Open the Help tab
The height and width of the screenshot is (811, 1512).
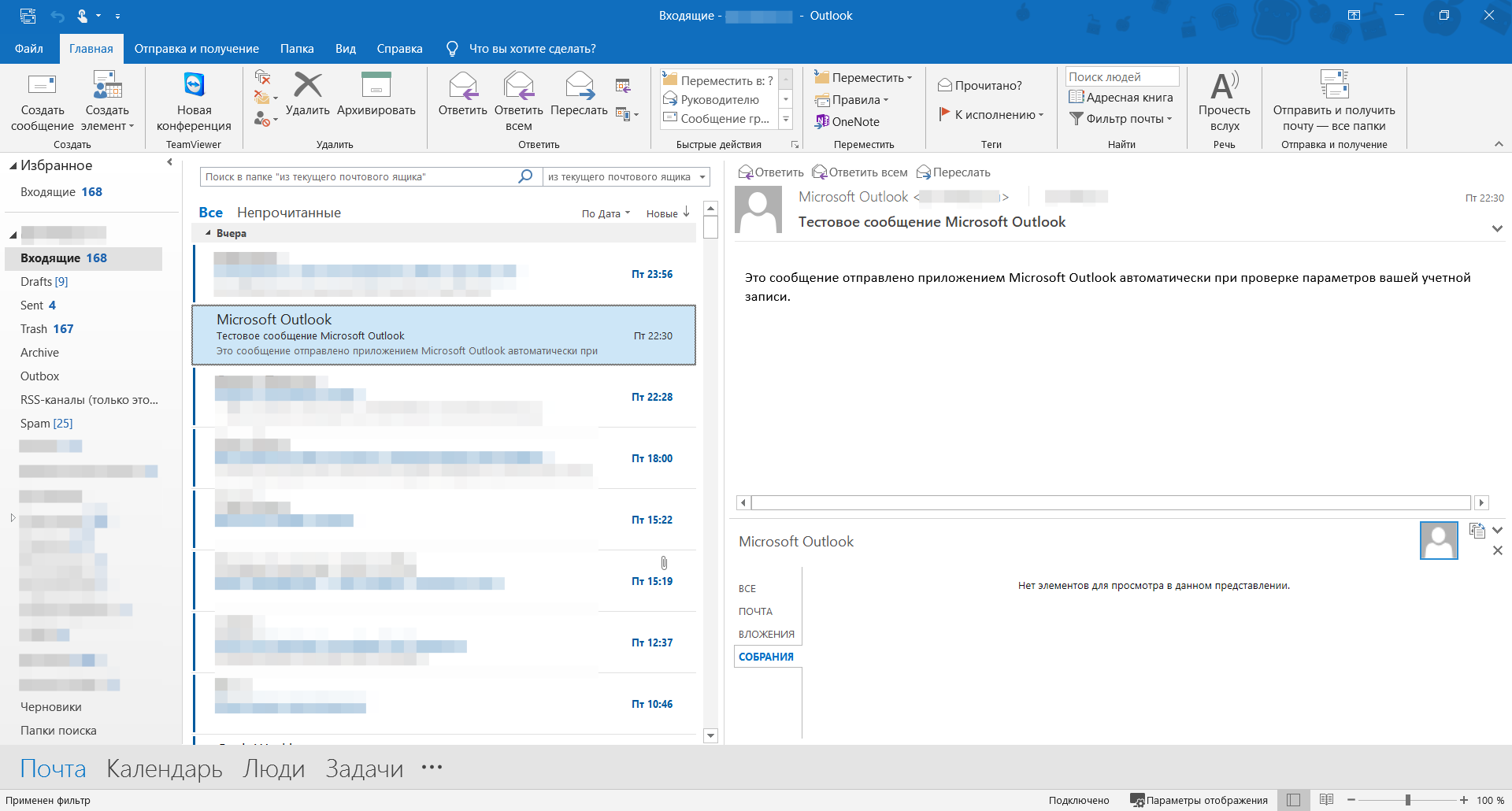(399, 48)
